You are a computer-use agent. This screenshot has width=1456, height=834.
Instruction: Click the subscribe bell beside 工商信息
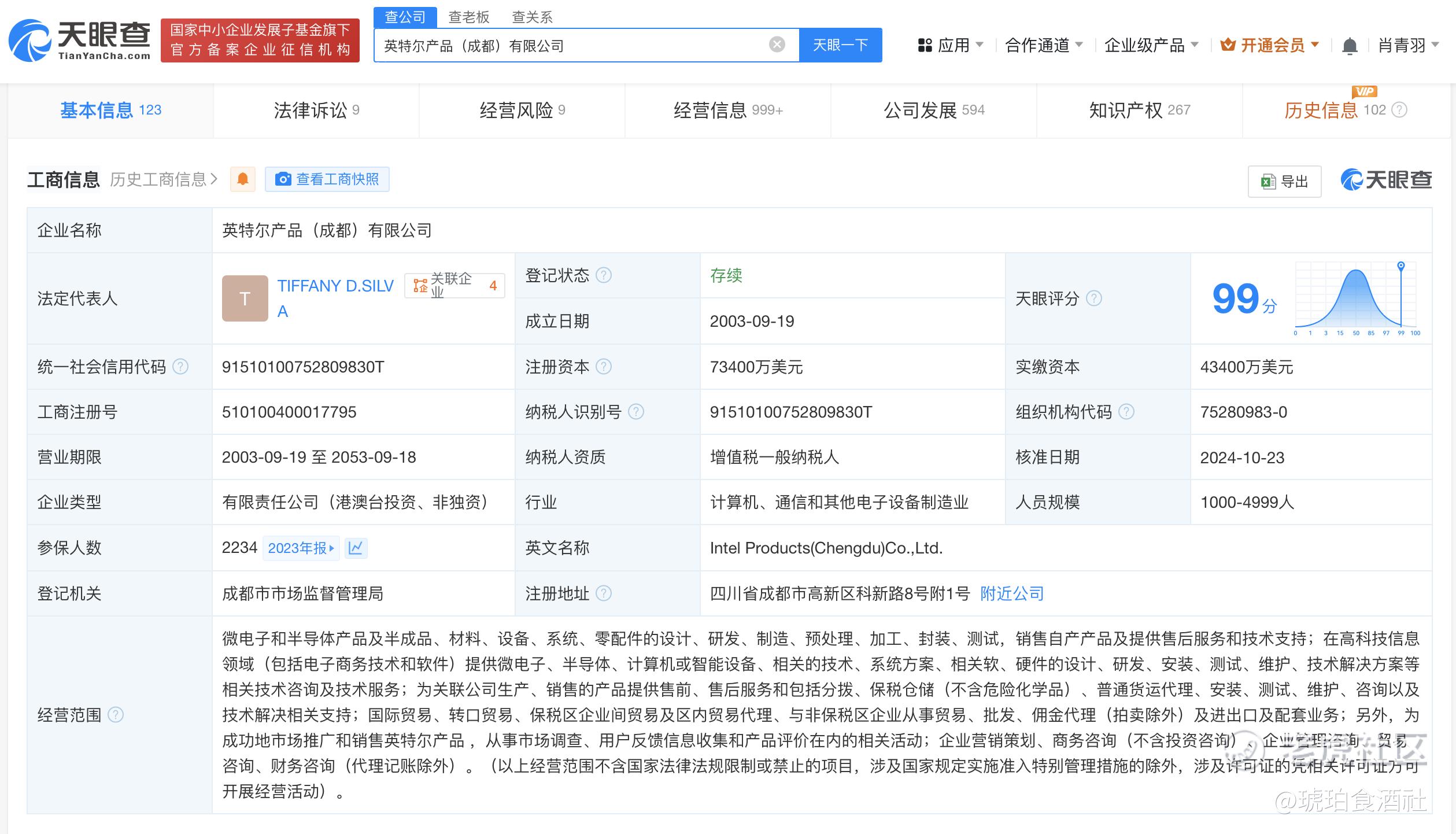coord(242,179)
